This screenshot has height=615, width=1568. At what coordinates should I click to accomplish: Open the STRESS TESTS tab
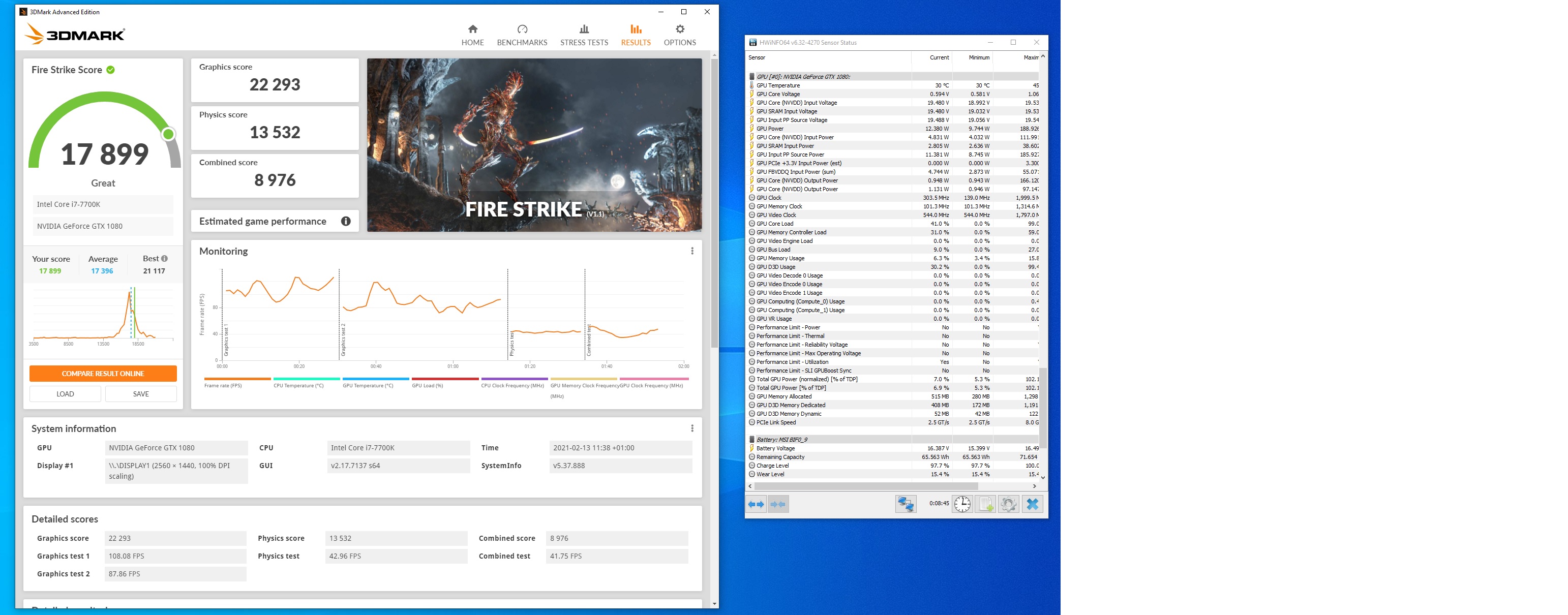(584, 35)
